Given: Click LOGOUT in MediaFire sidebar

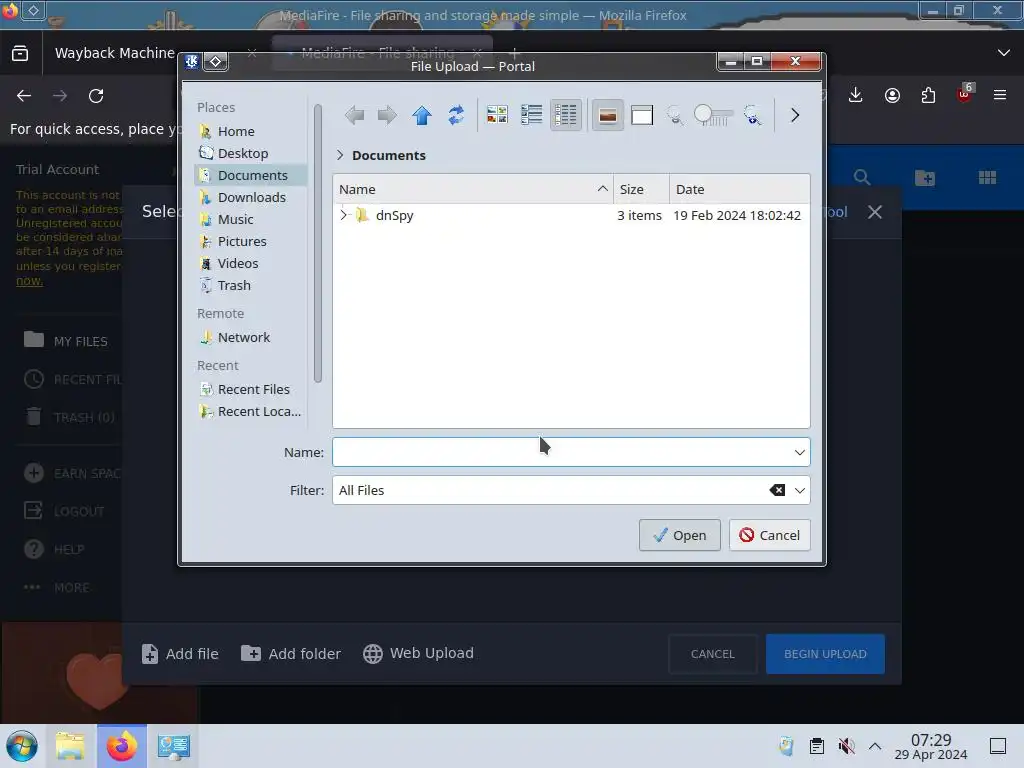Looking at the screenshot, I should 64,511.
